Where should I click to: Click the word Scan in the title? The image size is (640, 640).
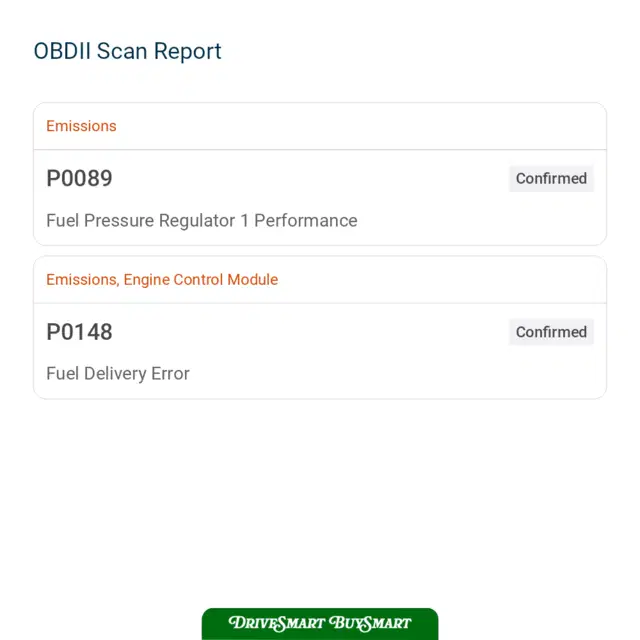coord(122,51)
